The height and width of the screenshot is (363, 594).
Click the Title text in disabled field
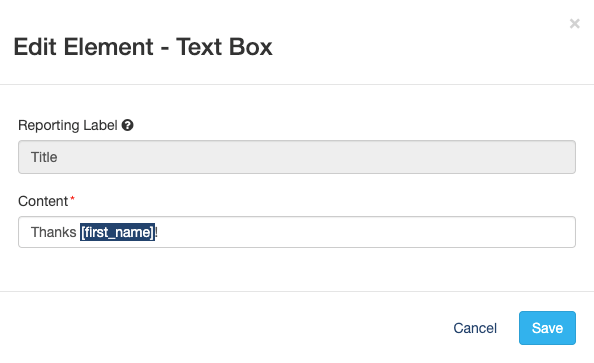44,157
